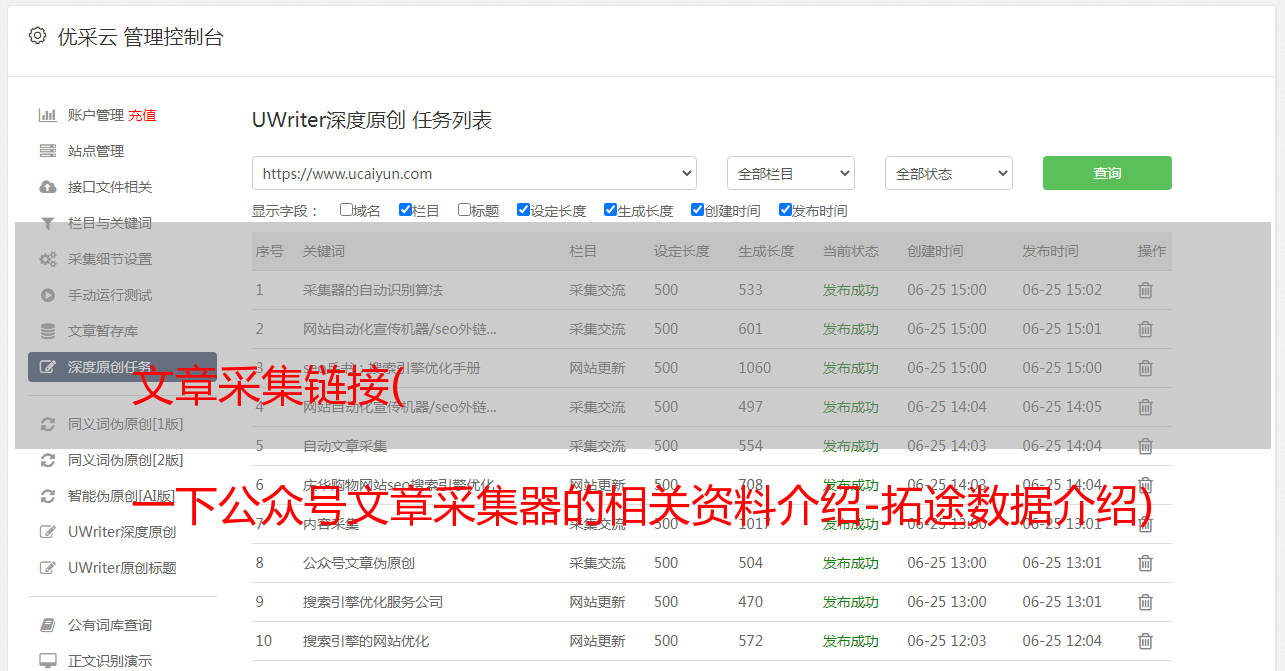Delete task row 2 with trash icon
The height and width of the screenshot is (671, 1285).
1145,329
